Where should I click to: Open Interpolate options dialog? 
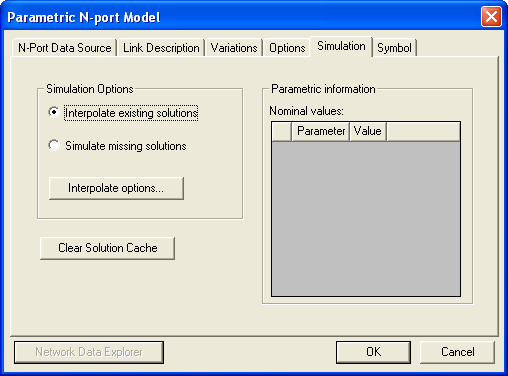click(x=116, y=188)
